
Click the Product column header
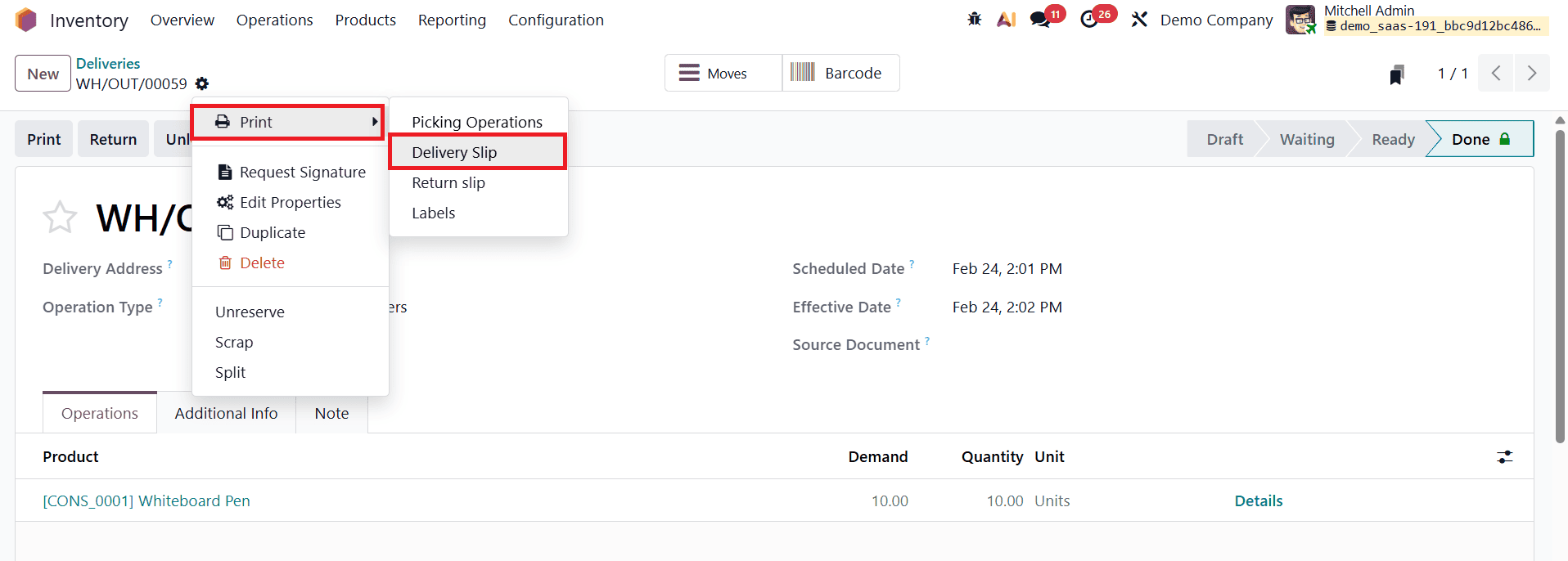coord(70,456)
